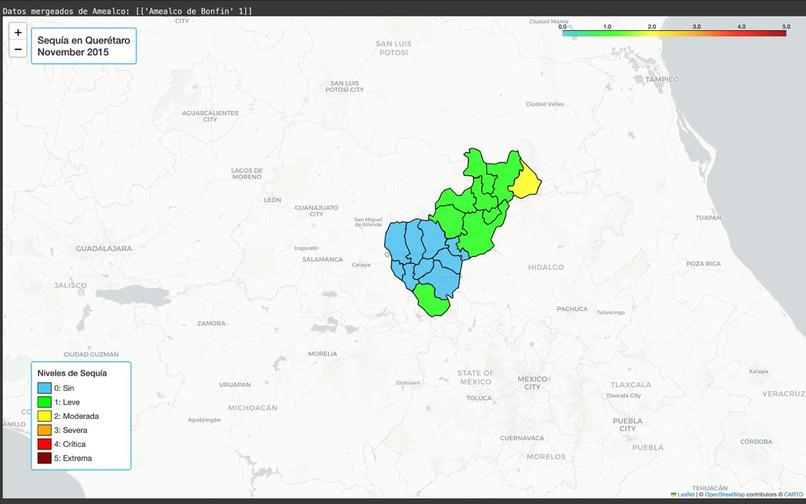Click the 'MORELIA' map label
This screenshot has height=504, width=806.
[323, 354]
